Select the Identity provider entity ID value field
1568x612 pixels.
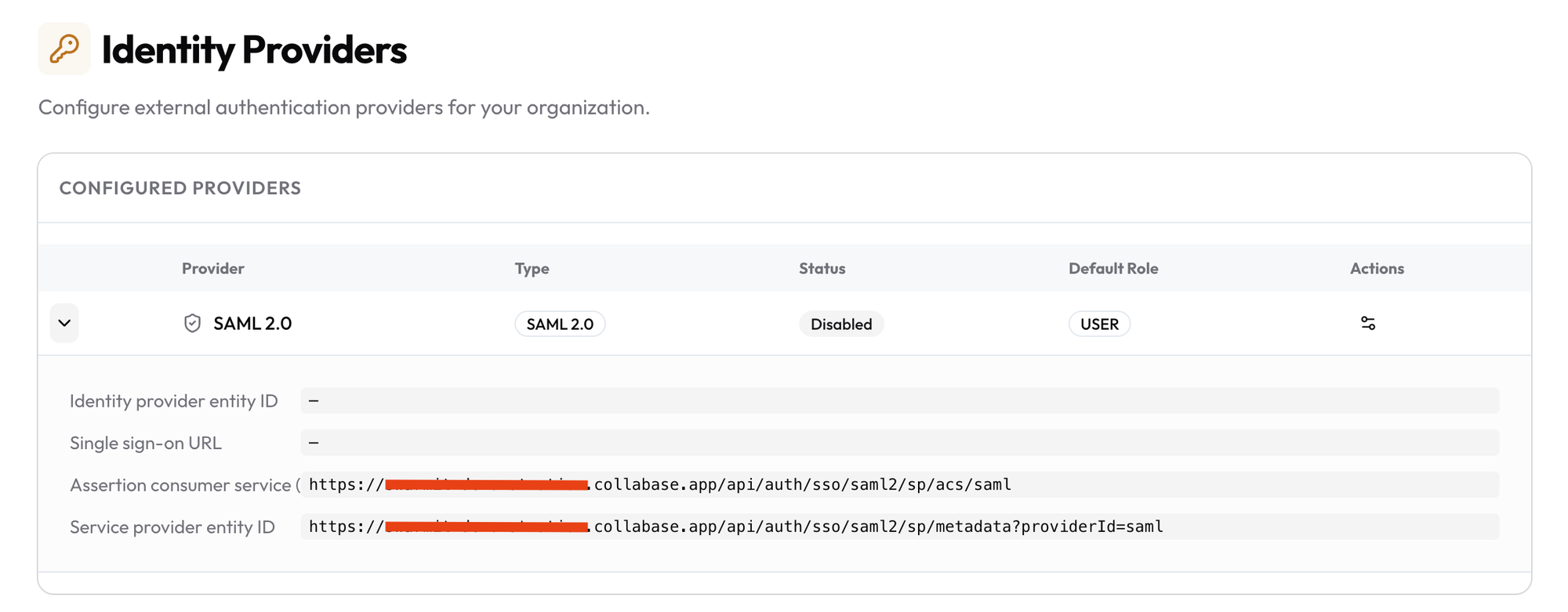pos(900,400)
